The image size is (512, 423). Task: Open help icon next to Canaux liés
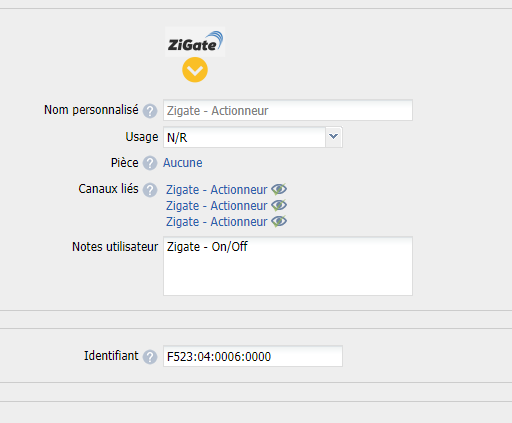150,190
